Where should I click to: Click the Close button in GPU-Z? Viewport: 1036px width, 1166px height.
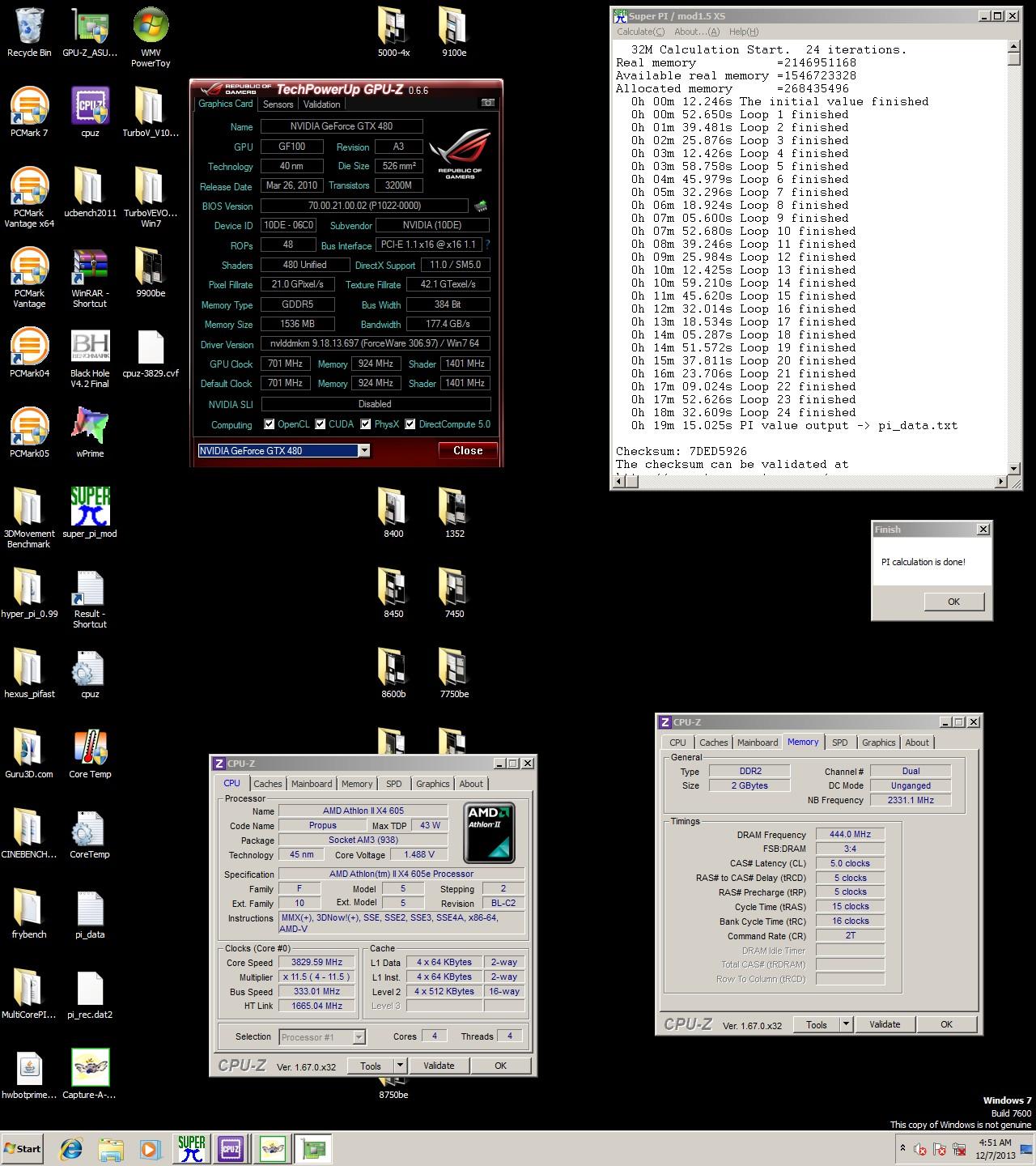[468, 451]
